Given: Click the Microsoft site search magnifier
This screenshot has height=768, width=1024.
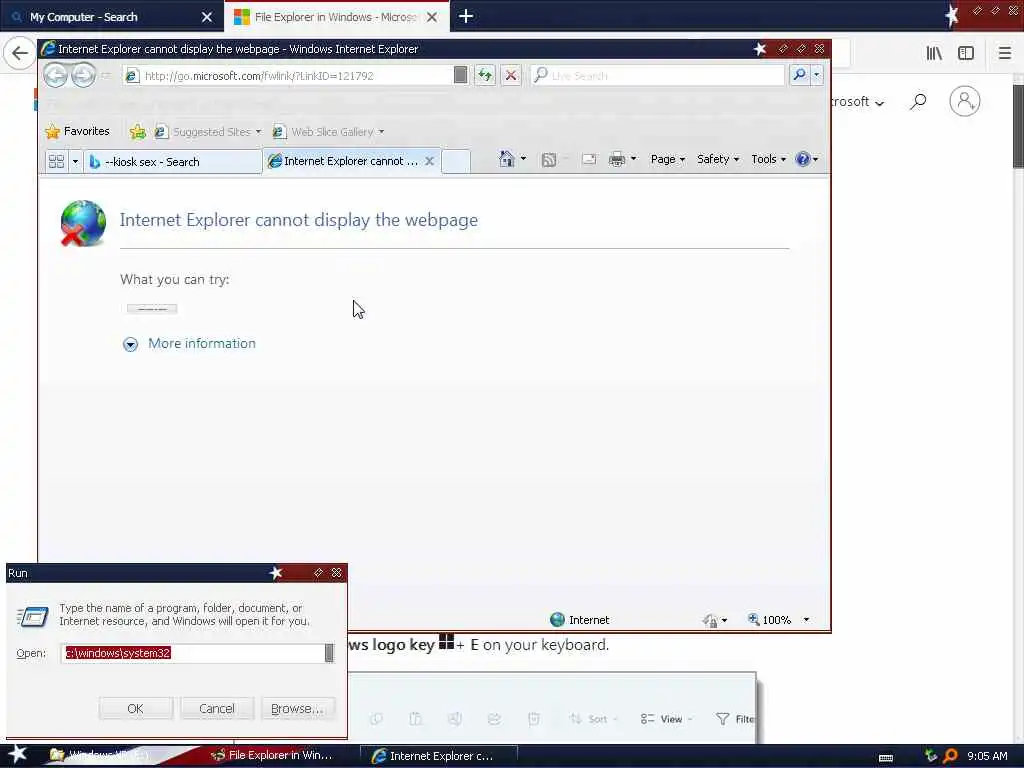Looking at the screenshot, I should (x=918, y=102).
